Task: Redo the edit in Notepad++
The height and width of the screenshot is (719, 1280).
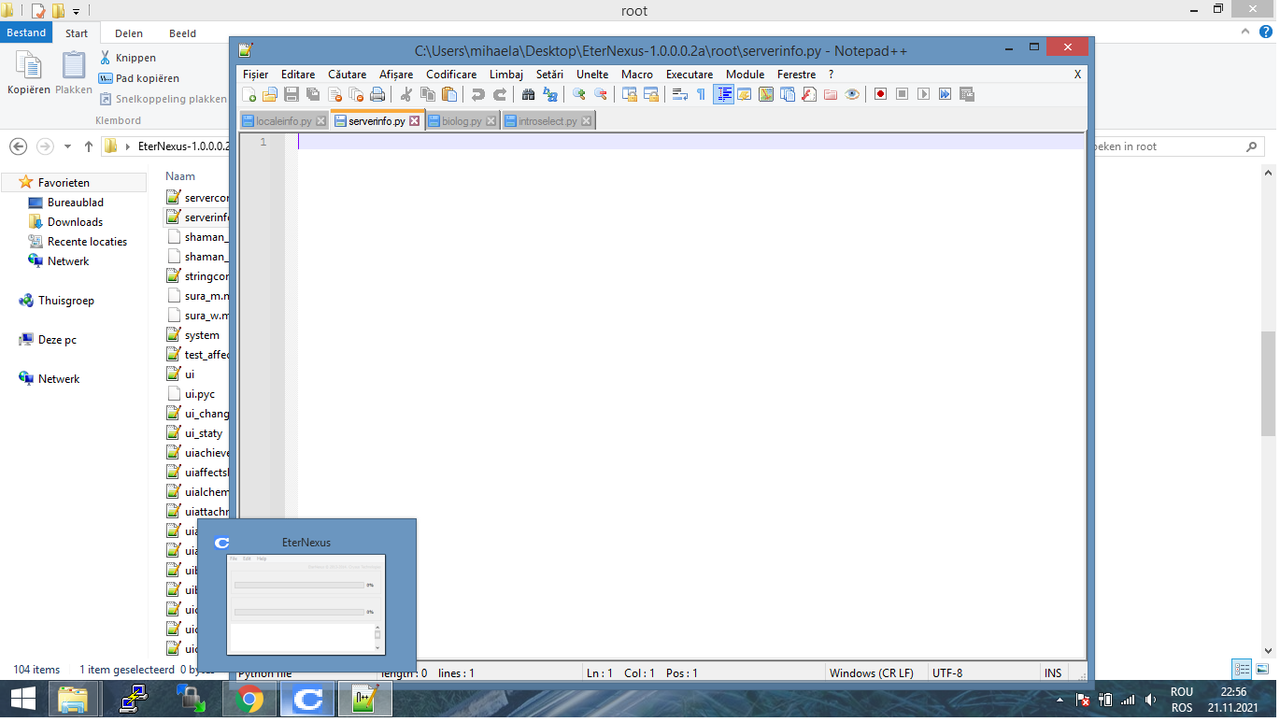Action: pos(499,95)
